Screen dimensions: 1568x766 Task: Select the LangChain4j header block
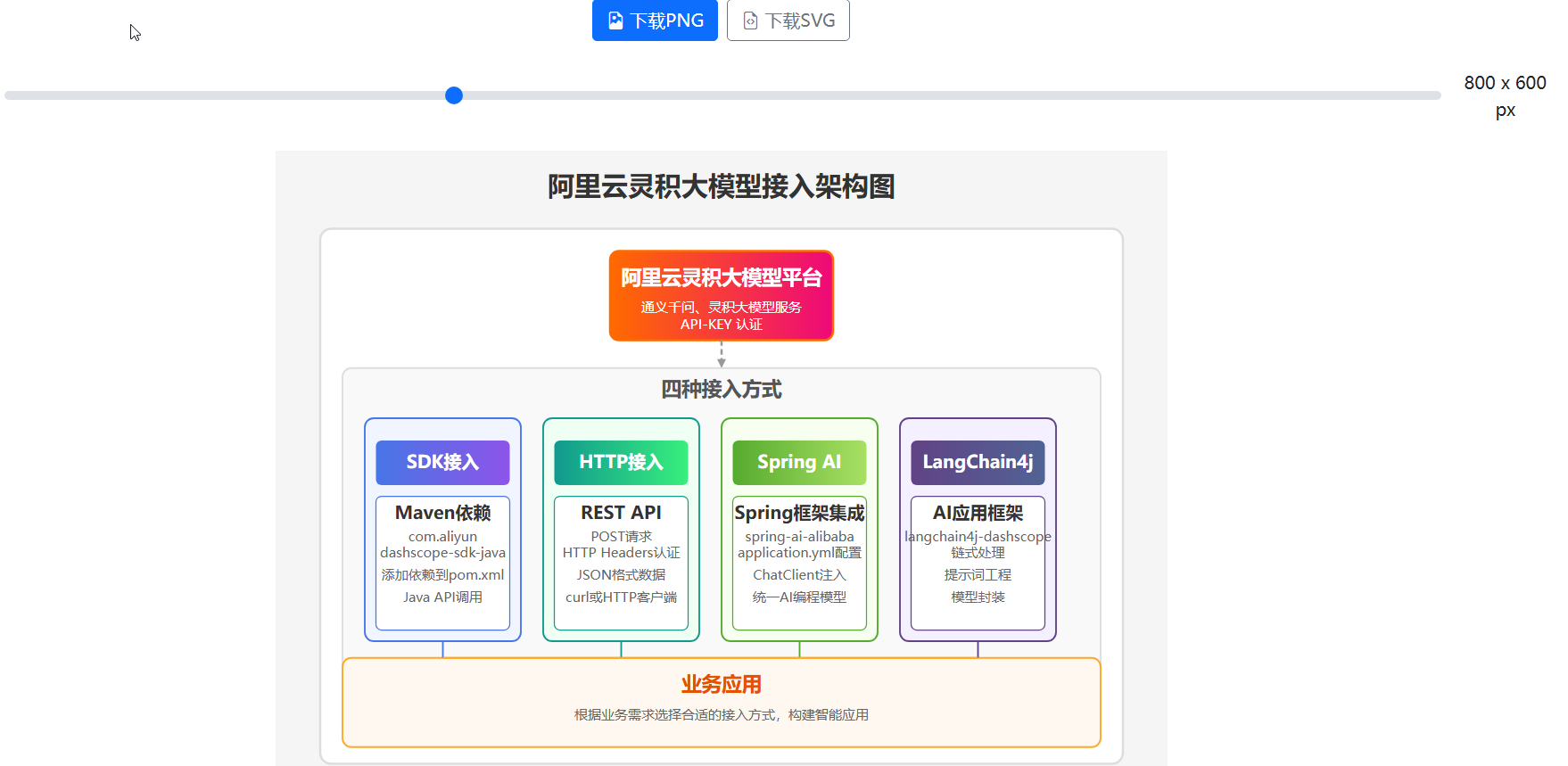pyautogui.click(x=978, y=462)
